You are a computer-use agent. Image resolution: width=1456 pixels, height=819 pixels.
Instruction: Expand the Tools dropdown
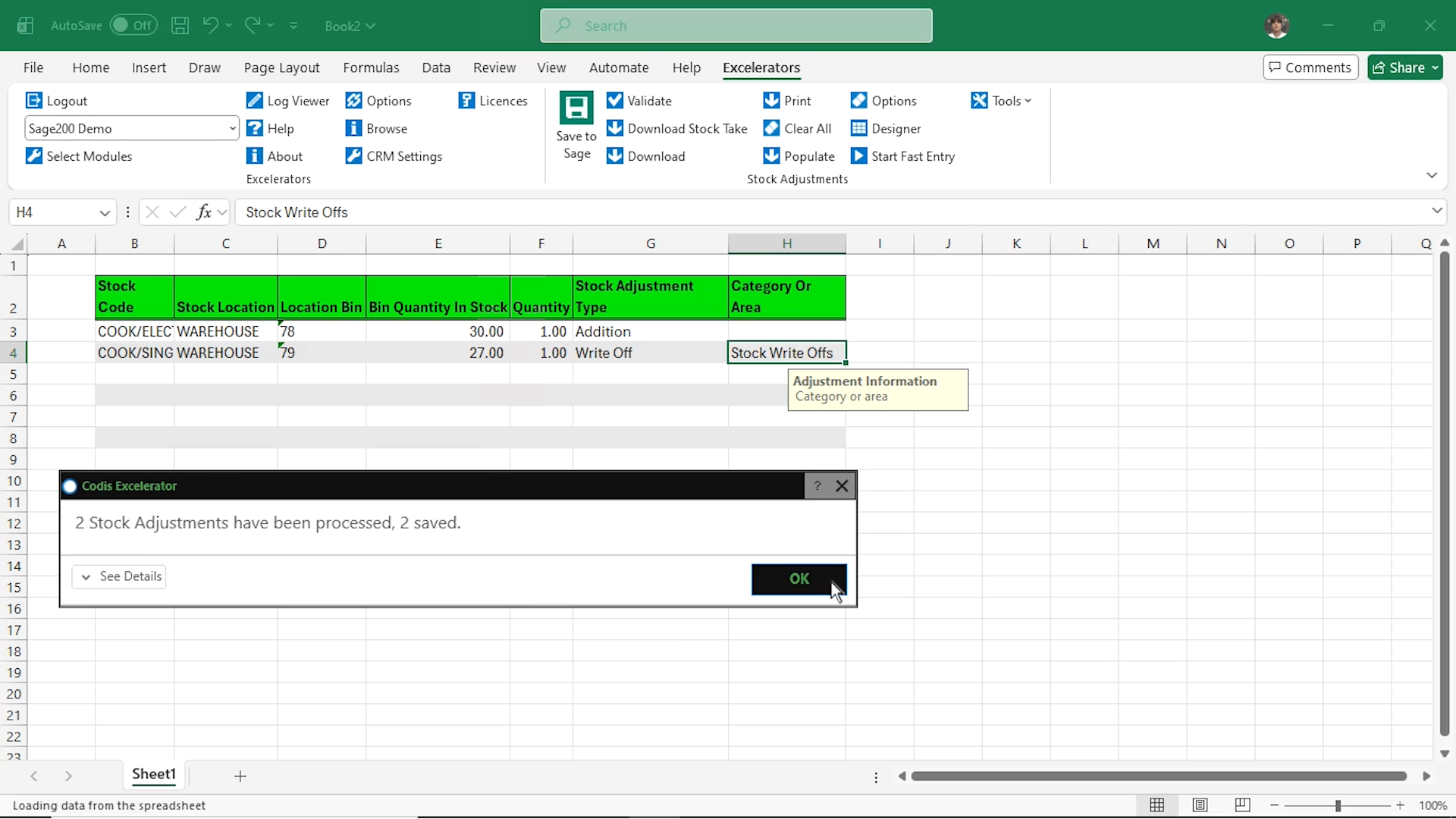click(1002, 100)
